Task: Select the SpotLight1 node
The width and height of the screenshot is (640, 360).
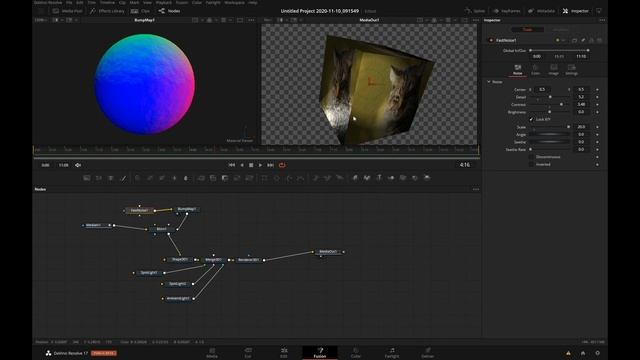Action: tap(149, 273)
